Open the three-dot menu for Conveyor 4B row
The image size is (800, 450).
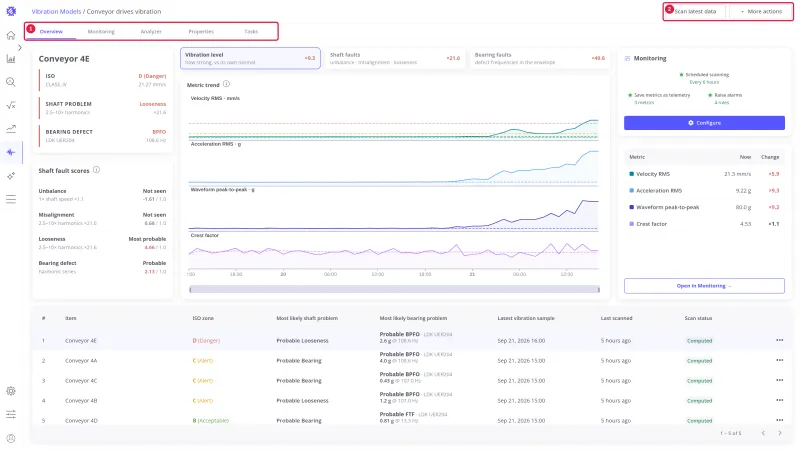point(779,400)
